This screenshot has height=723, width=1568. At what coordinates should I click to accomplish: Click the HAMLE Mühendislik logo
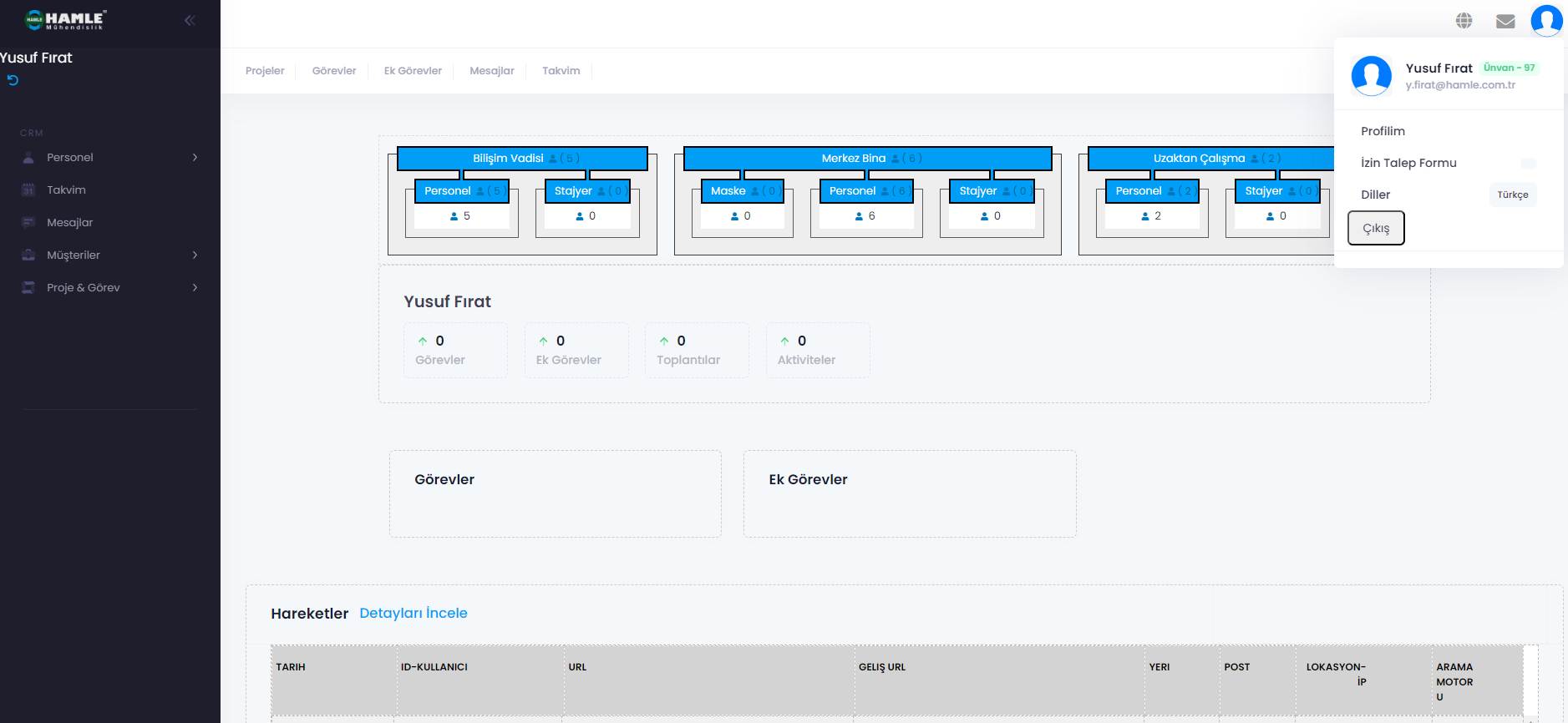[x=65, y=20]
